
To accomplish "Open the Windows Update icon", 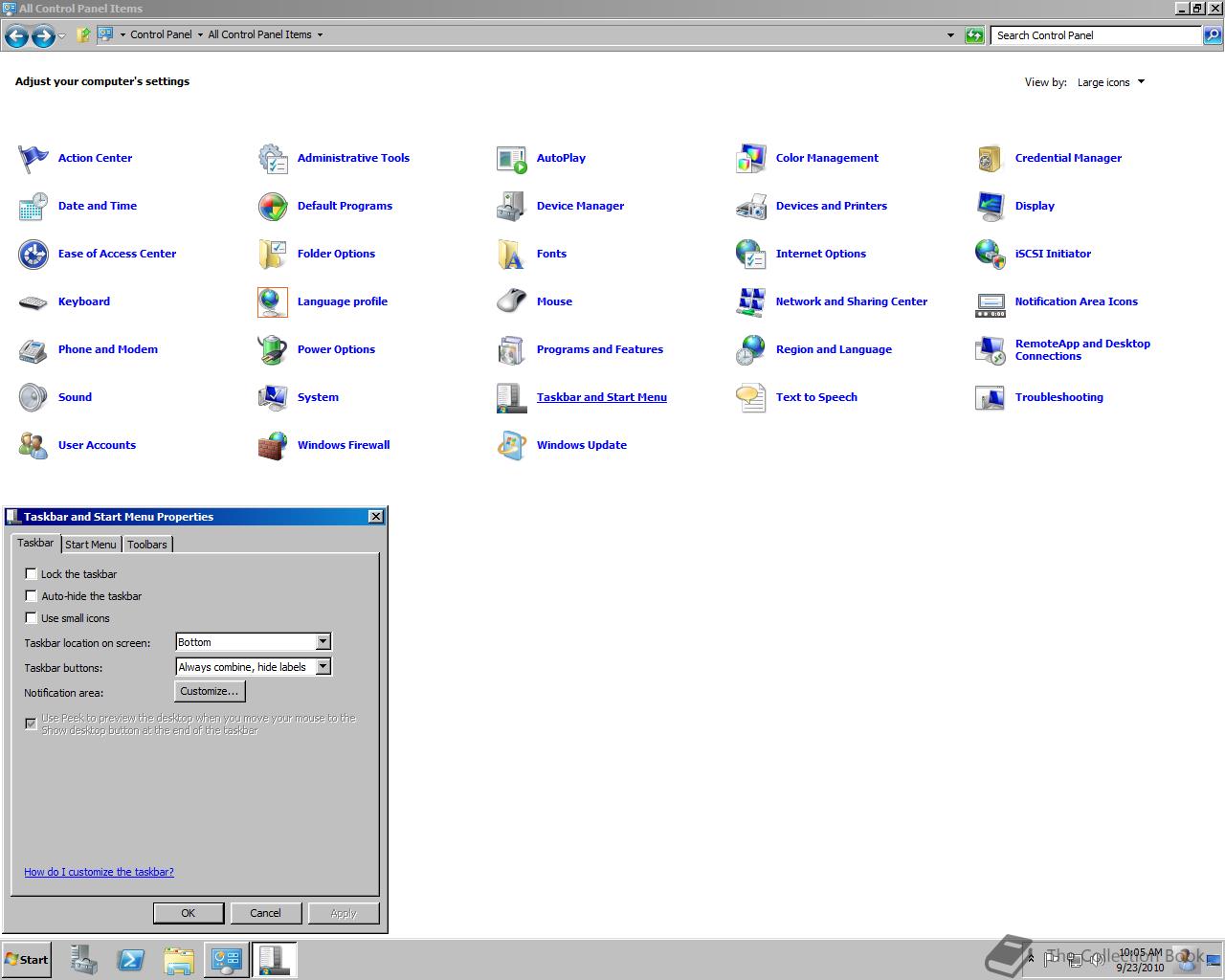I will (512, 445).
